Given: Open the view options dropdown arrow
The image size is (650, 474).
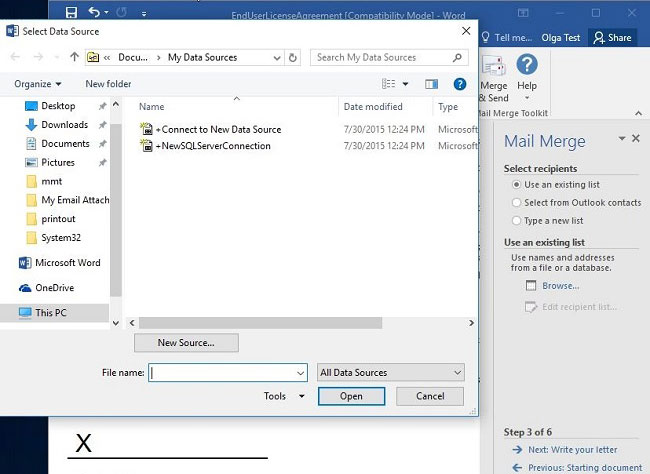Looking at the screenshot, I should click(x=405, y=84).
